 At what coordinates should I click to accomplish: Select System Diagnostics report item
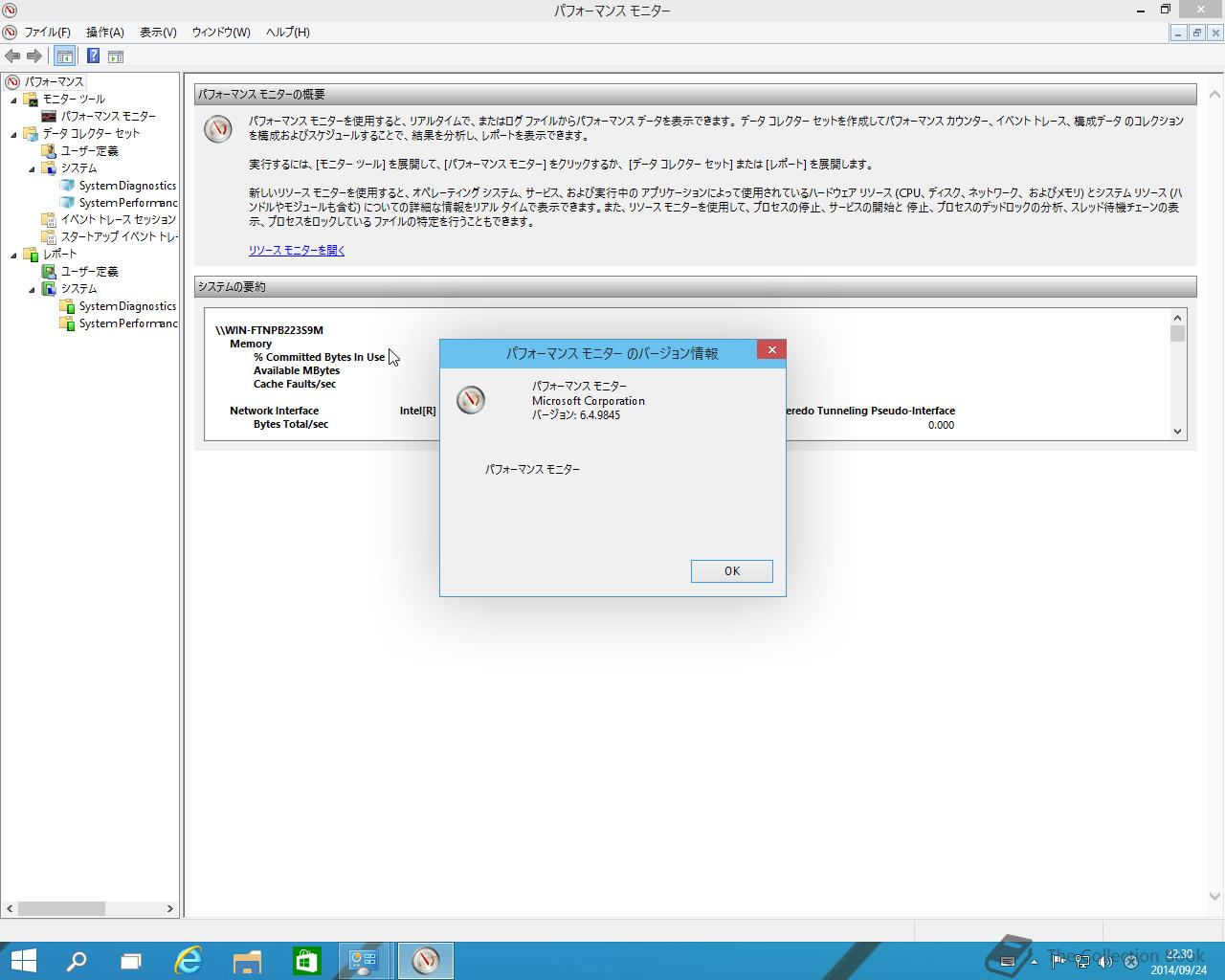(x=127, y=305)
